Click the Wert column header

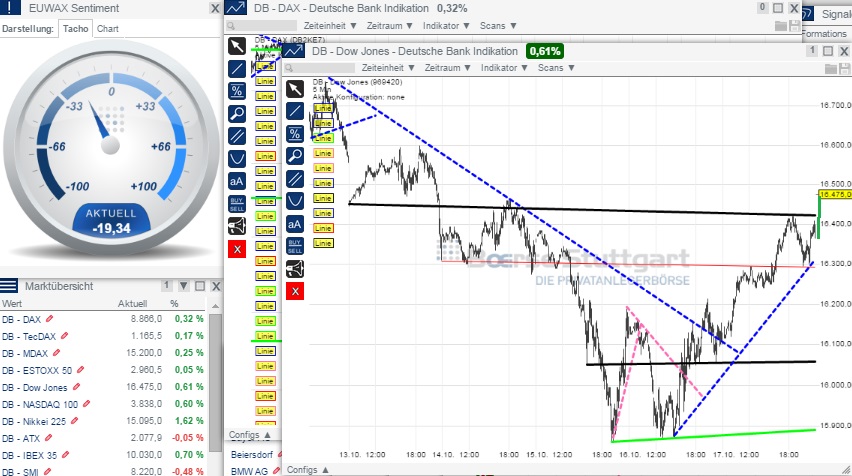tap(12, 303)
